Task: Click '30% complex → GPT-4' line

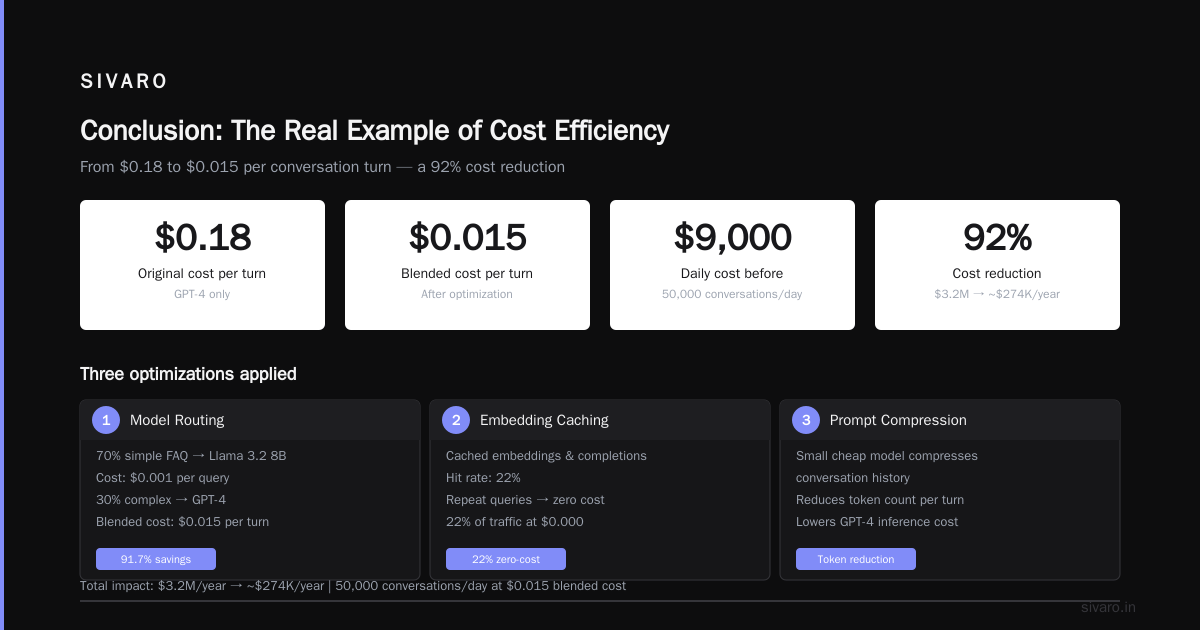Action: tap(160, 500)
